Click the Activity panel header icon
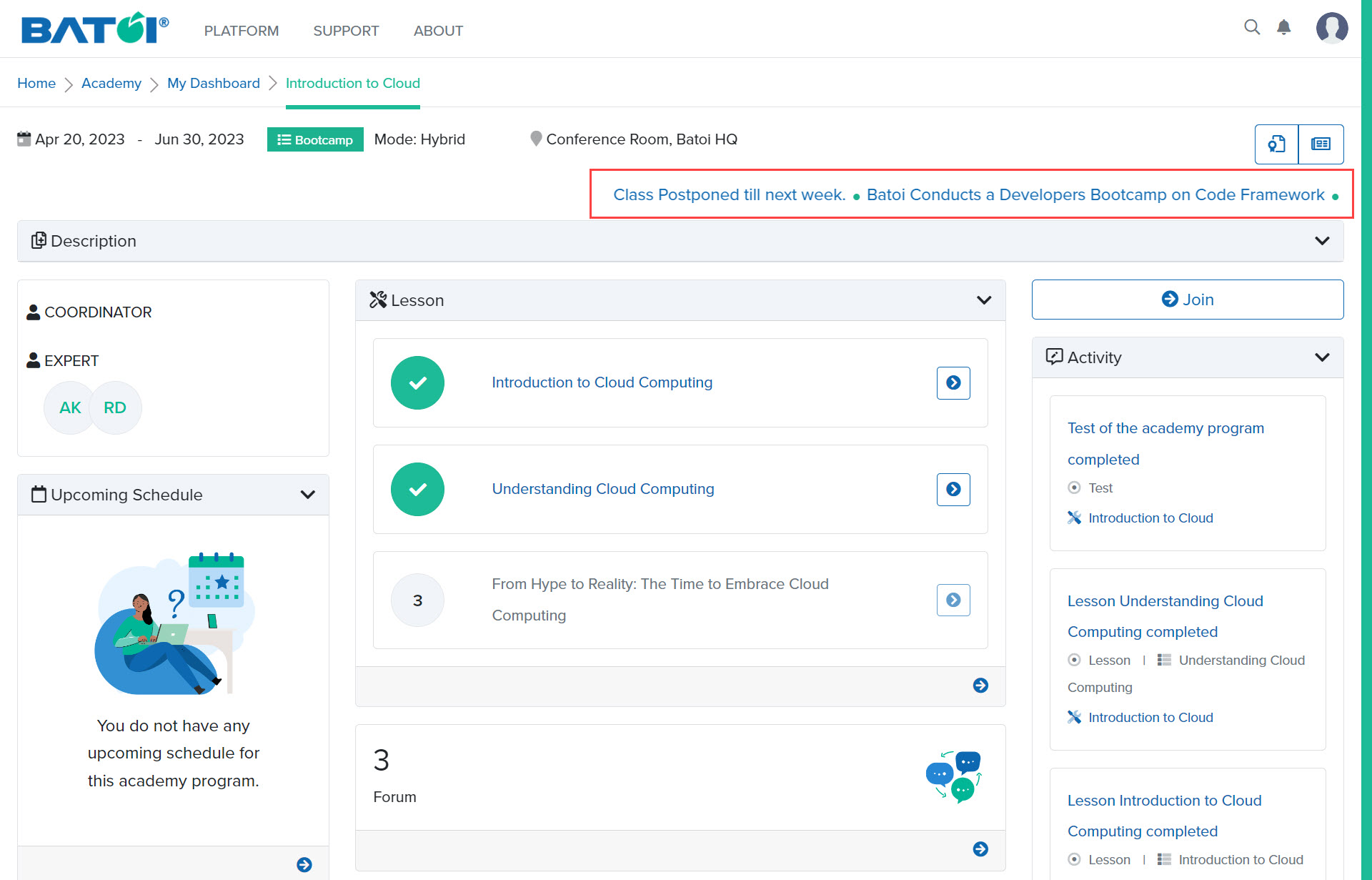Viewport: 1372px width, 880px height. [x=1054, y=356]
